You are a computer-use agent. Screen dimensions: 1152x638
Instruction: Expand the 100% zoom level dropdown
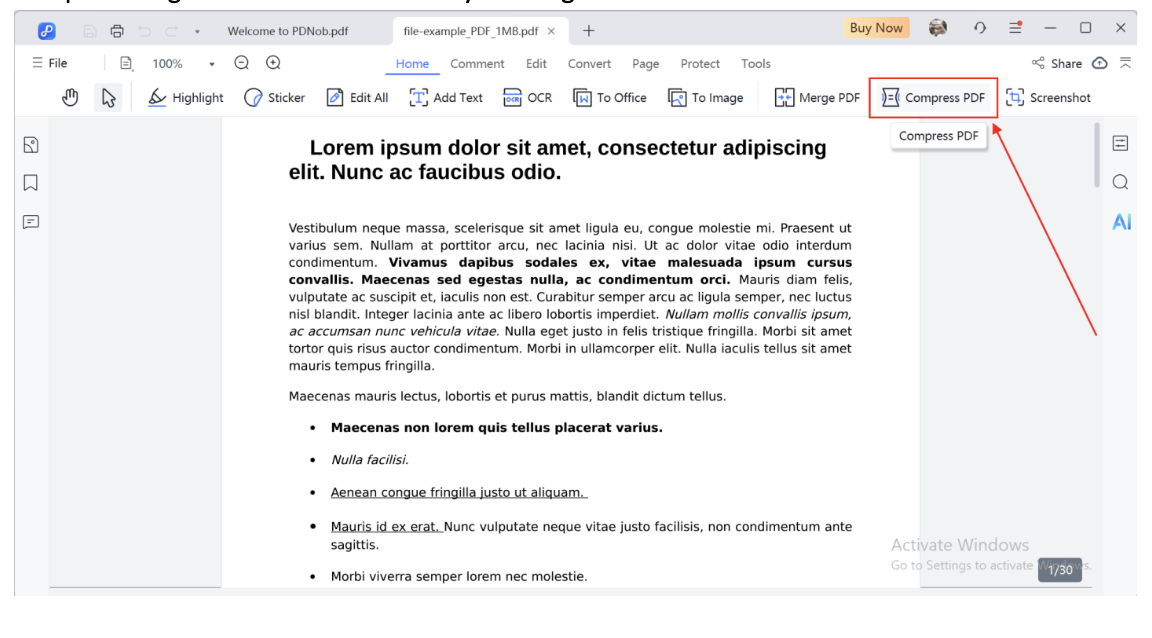212,64
